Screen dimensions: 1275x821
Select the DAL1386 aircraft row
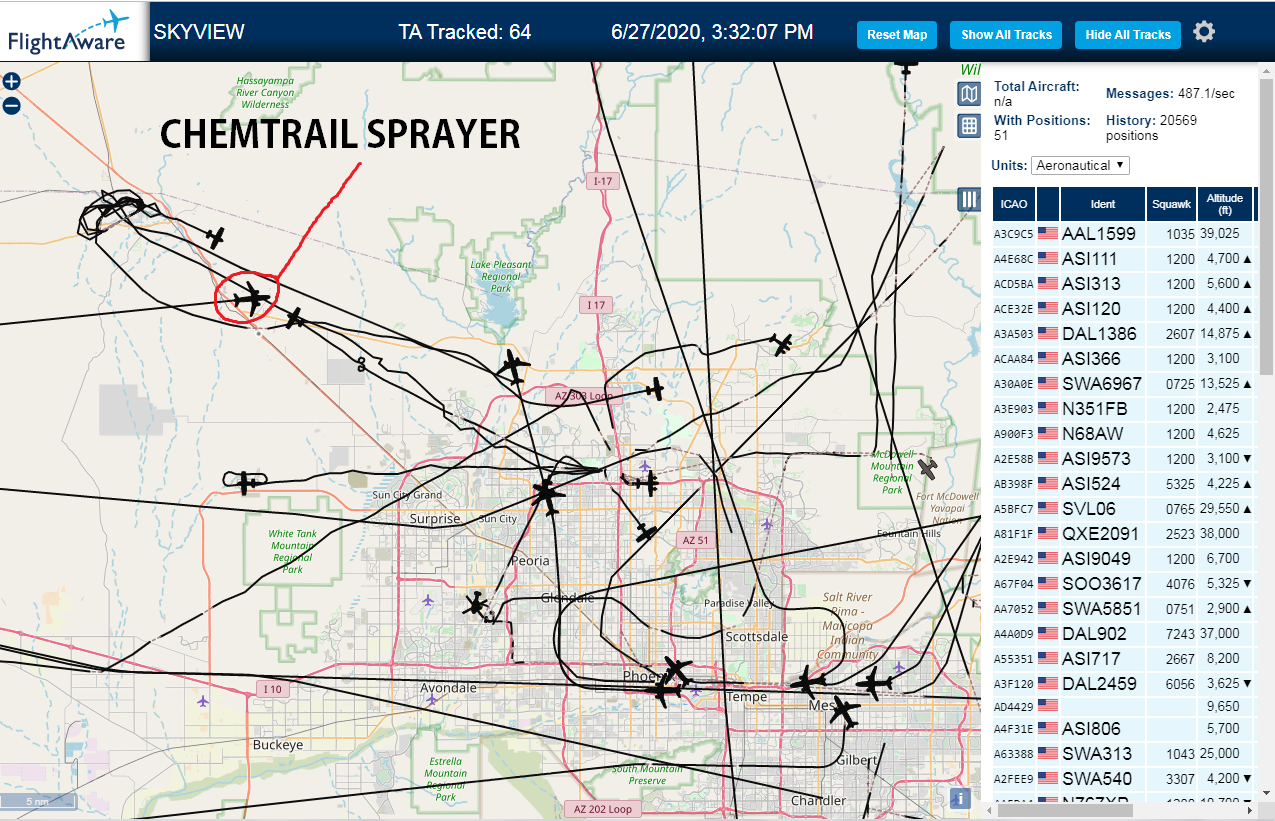(x=1123, y=333)
